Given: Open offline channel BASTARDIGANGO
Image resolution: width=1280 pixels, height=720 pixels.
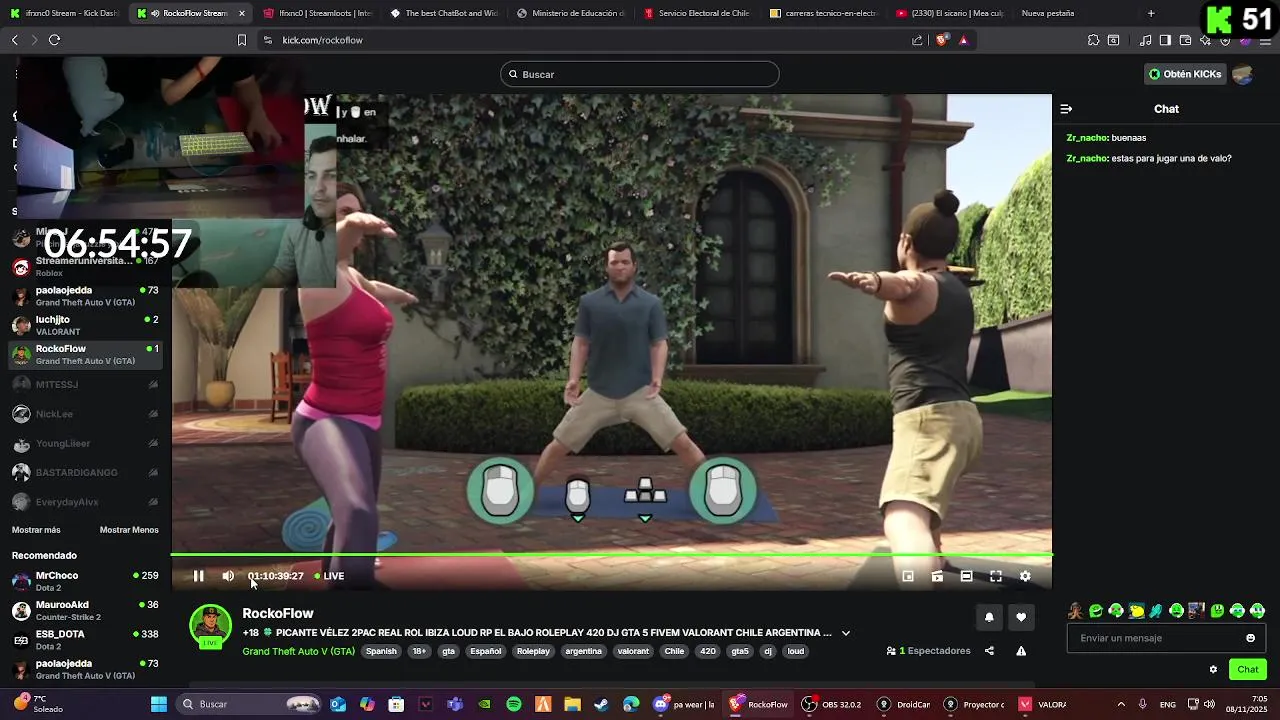Looking at the screenshot, I should click(x=86, y=472).
